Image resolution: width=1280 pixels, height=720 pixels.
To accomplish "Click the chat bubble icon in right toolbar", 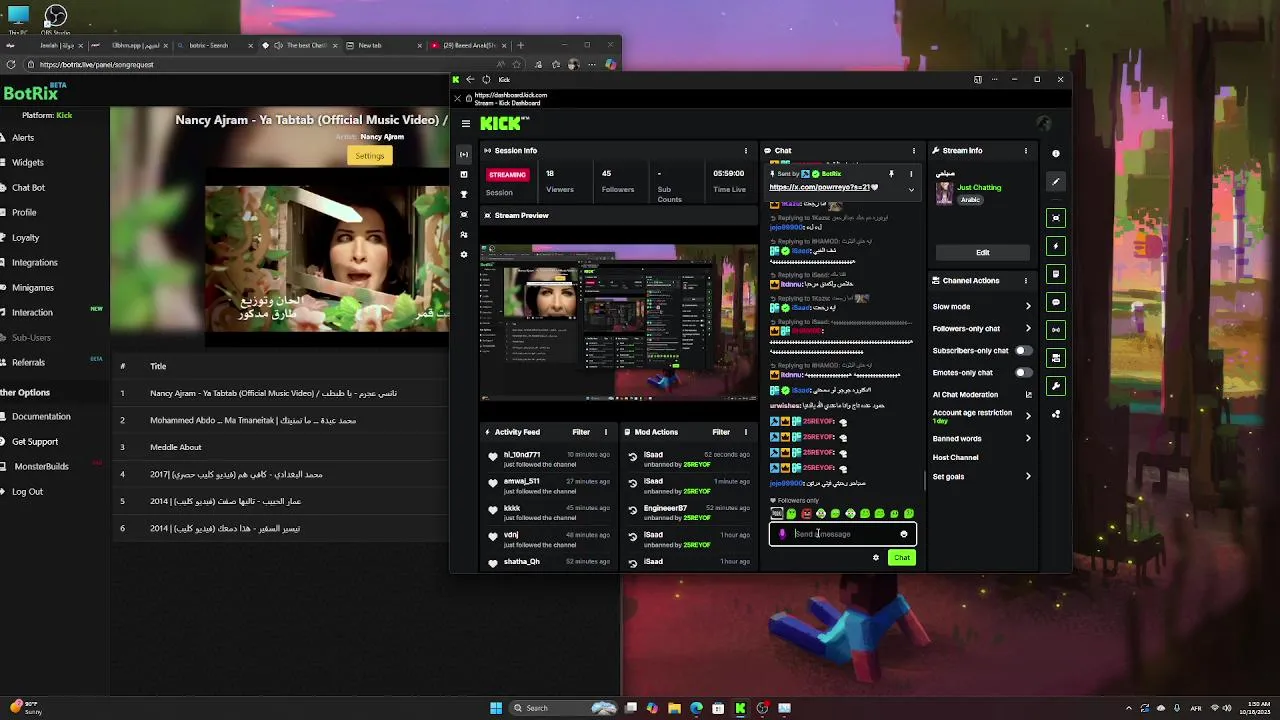I will (x=1056, y=302).
